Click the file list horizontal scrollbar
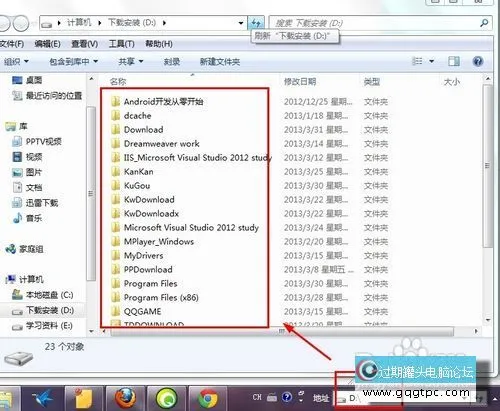The height and width of the screenshot is (411, 500). 282,331
